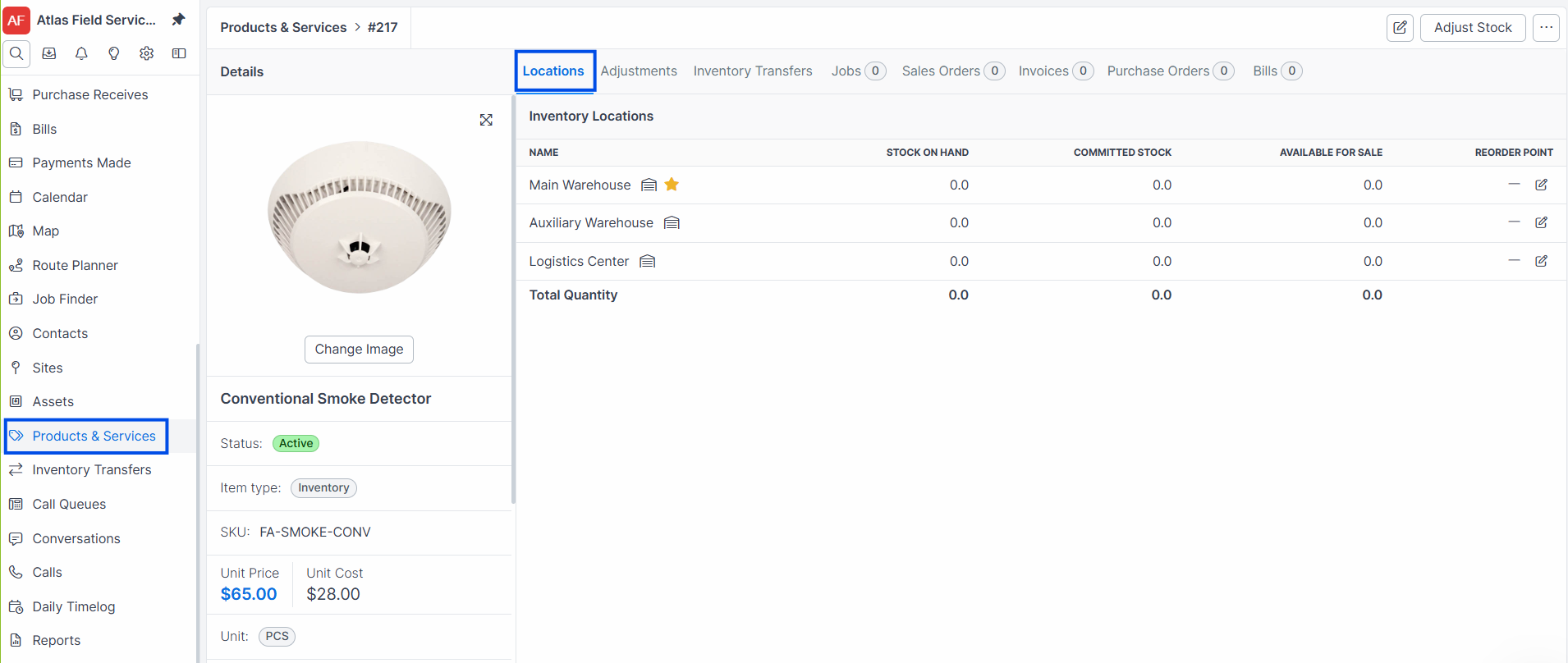This screenshot has height=663, width=1568.
Task: Open the notifications bell icon
Action: [81, 53]
